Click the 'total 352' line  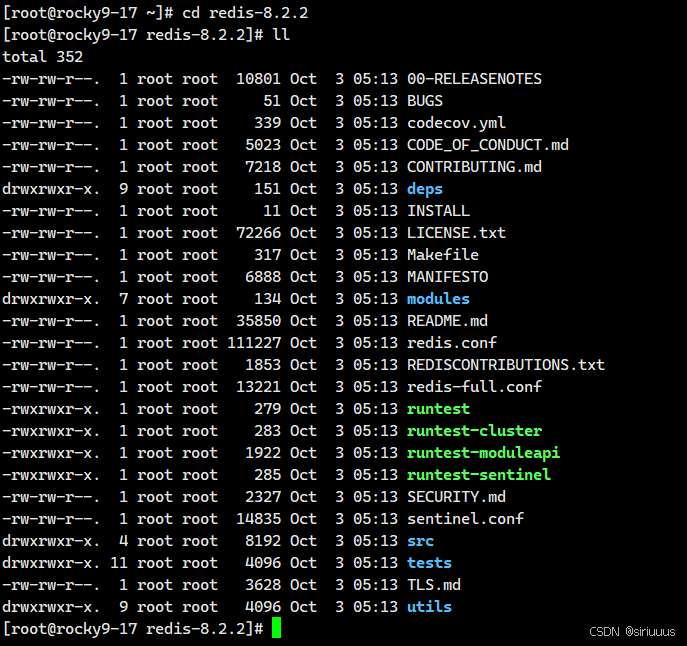pyautogui.click(x=42, y=57)
